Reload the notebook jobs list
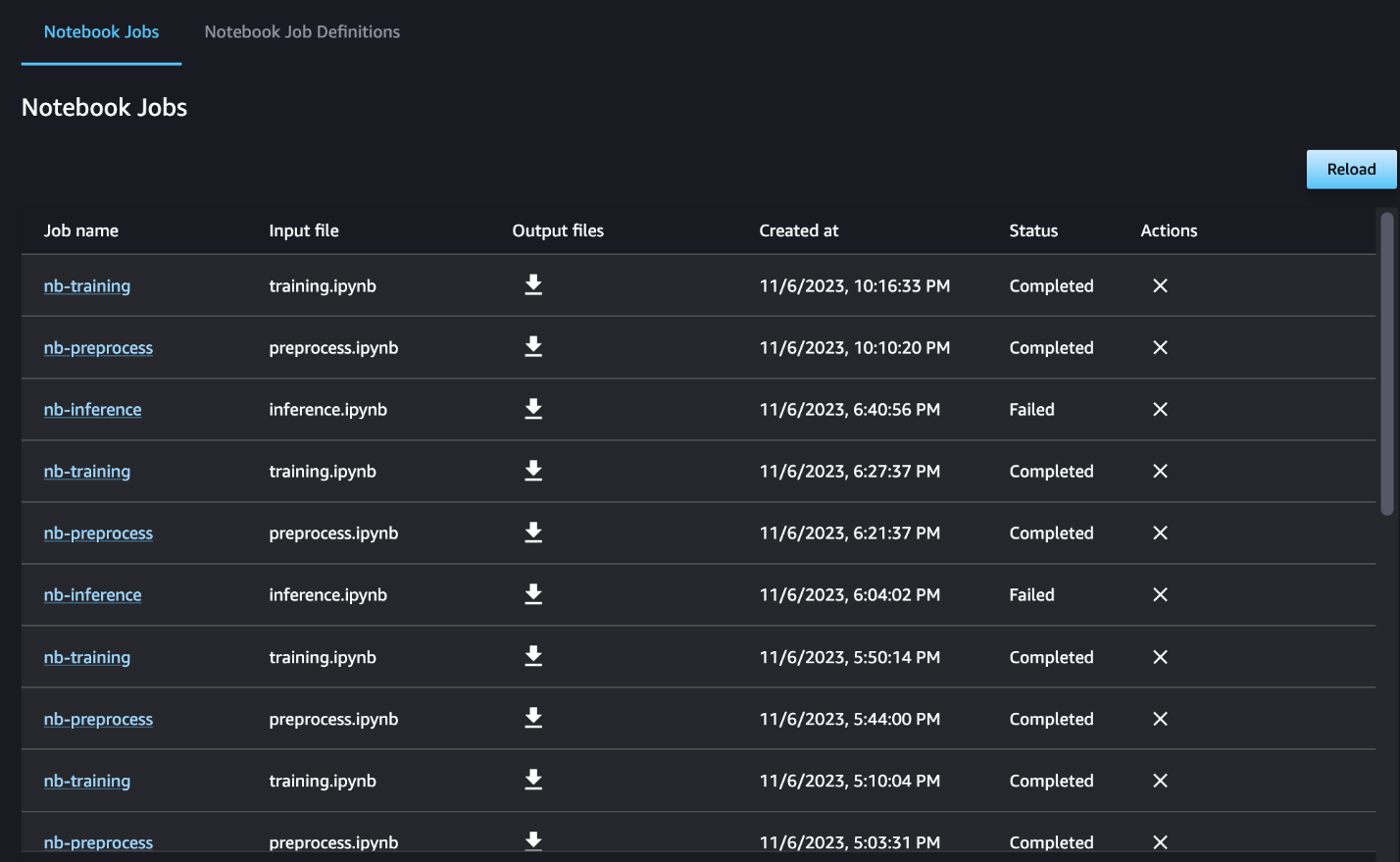Screen dimensions: 1400x862 coord(1351,170)
